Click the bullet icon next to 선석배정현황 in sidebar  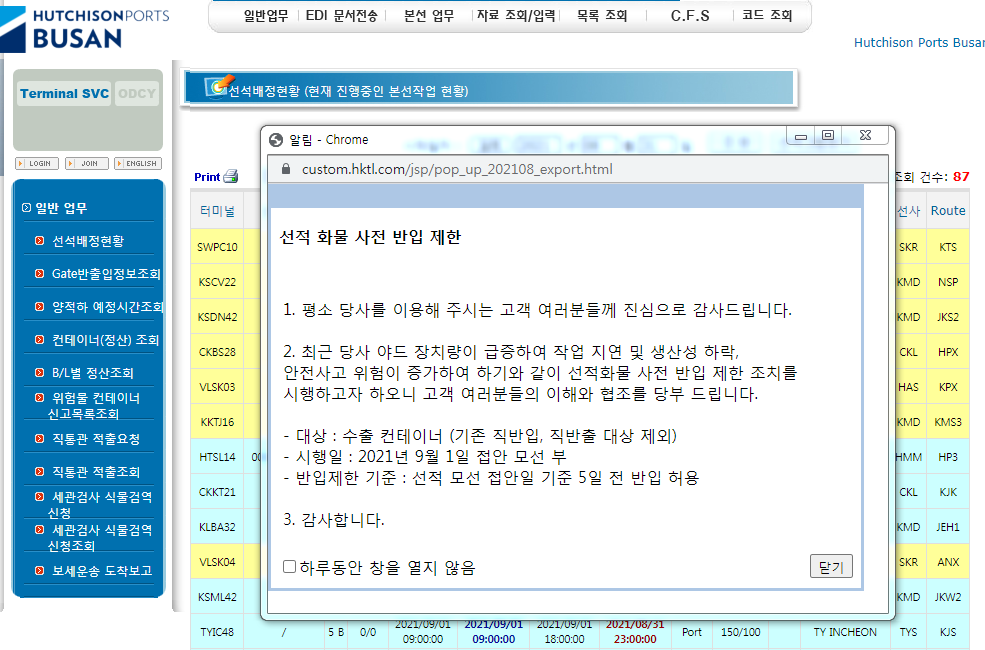(40, 241)
